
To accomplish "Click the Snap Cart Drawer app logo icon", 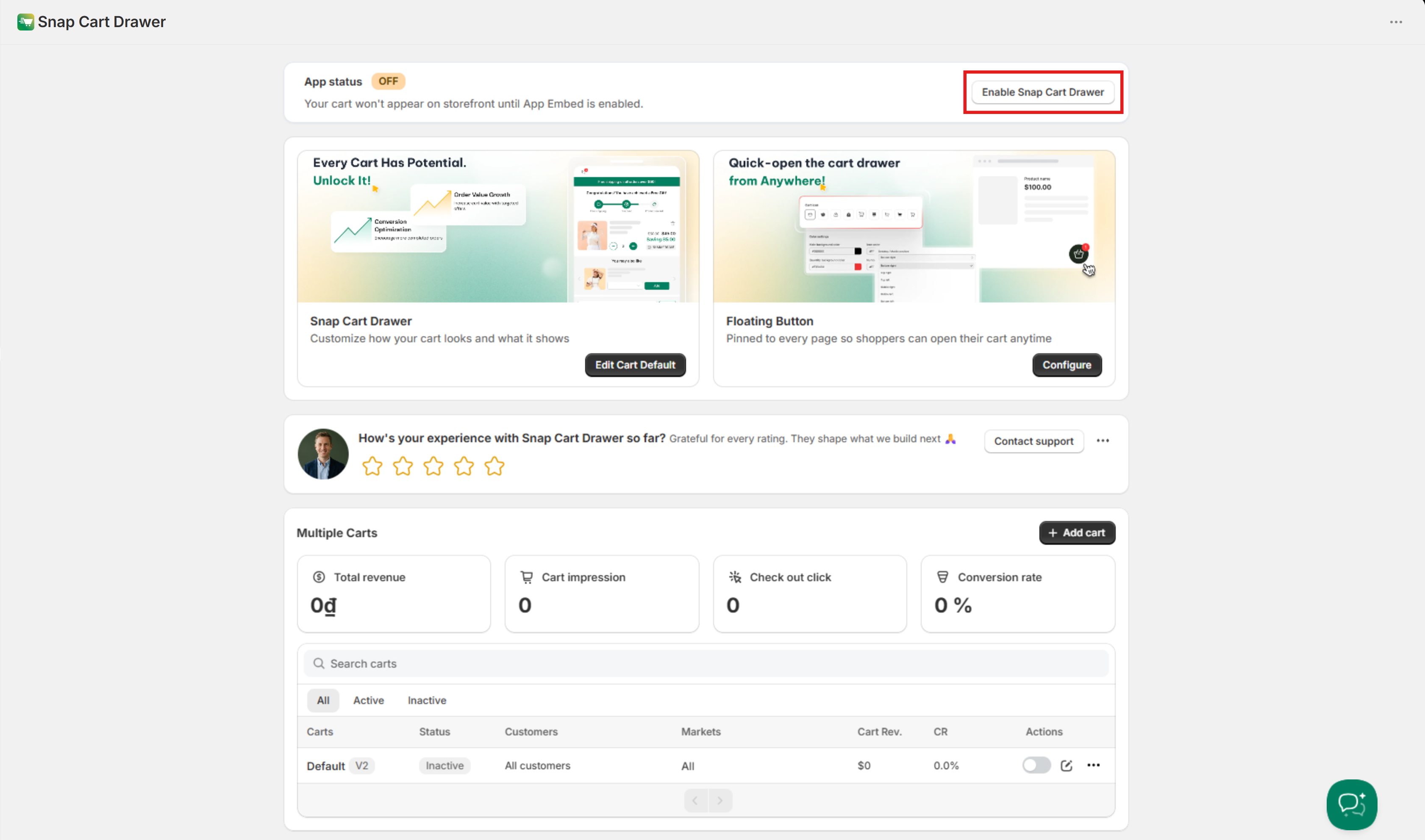I will pyautogui.click(x=25, y=22).
